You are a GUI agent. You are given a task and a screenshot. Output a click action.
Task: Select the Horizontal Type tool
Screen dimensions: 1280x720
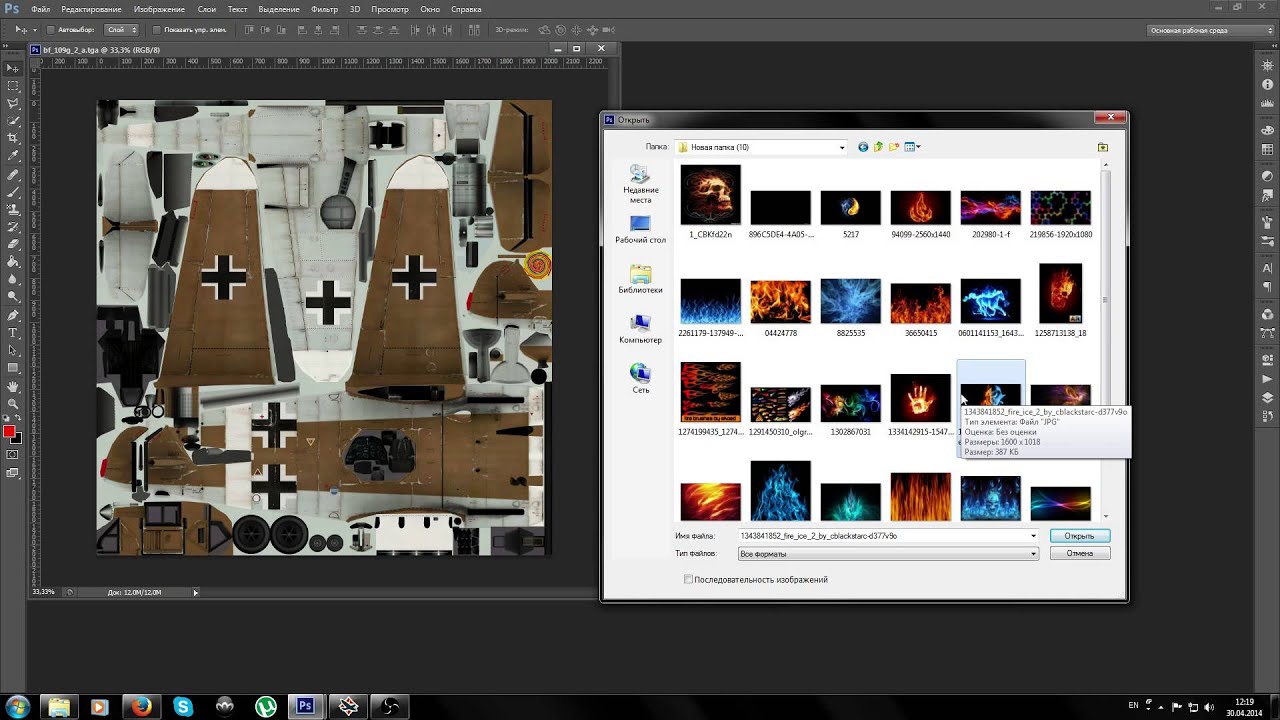13,332
